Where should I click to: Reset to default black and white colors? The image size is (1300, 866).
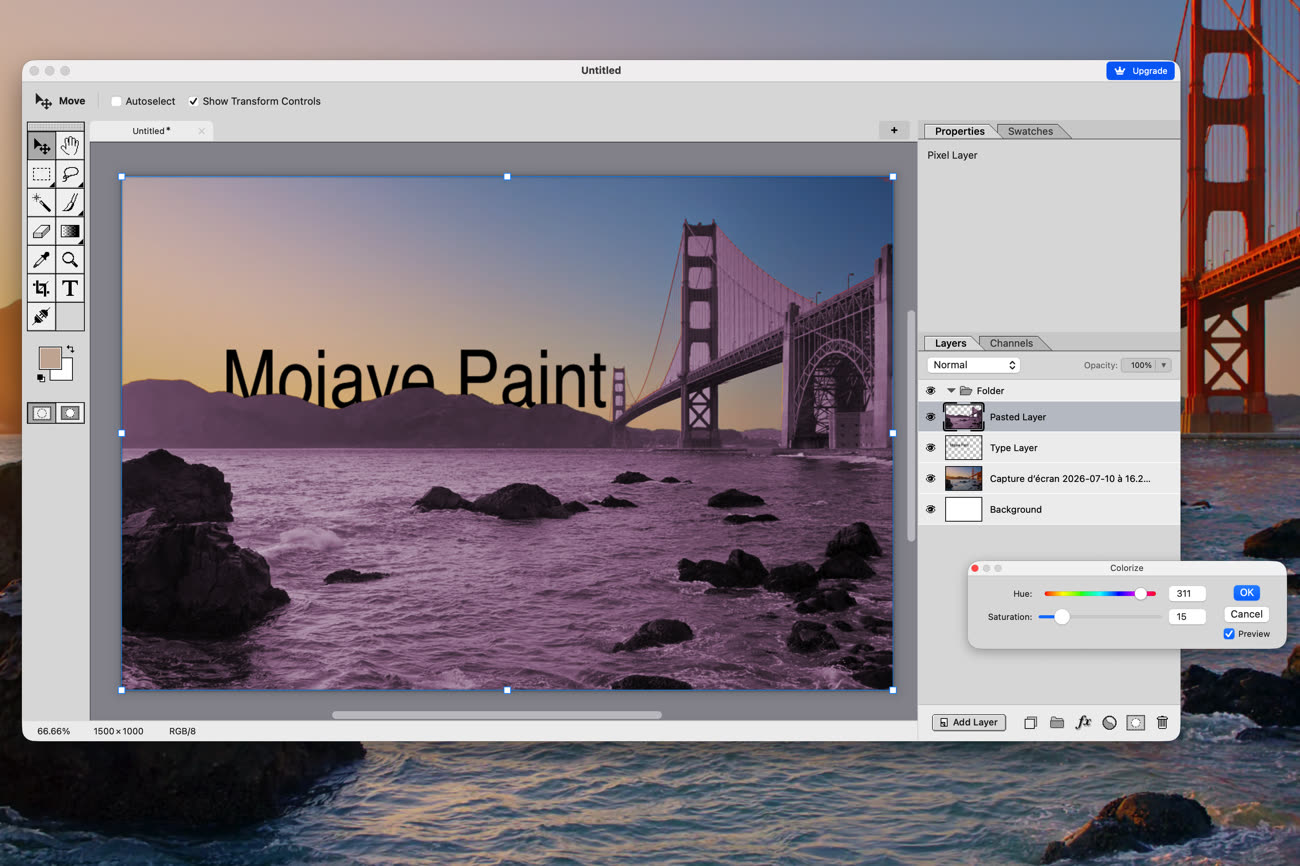coord(41,378)
